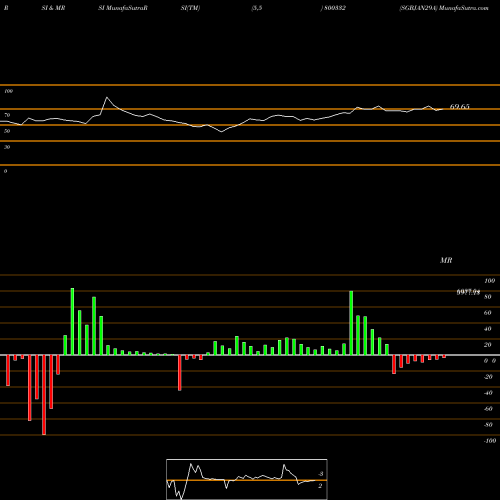Click the tallest red bar reaching -100
Image resolution: width=500 pixels, height=500 pixels.
(44, 395)
